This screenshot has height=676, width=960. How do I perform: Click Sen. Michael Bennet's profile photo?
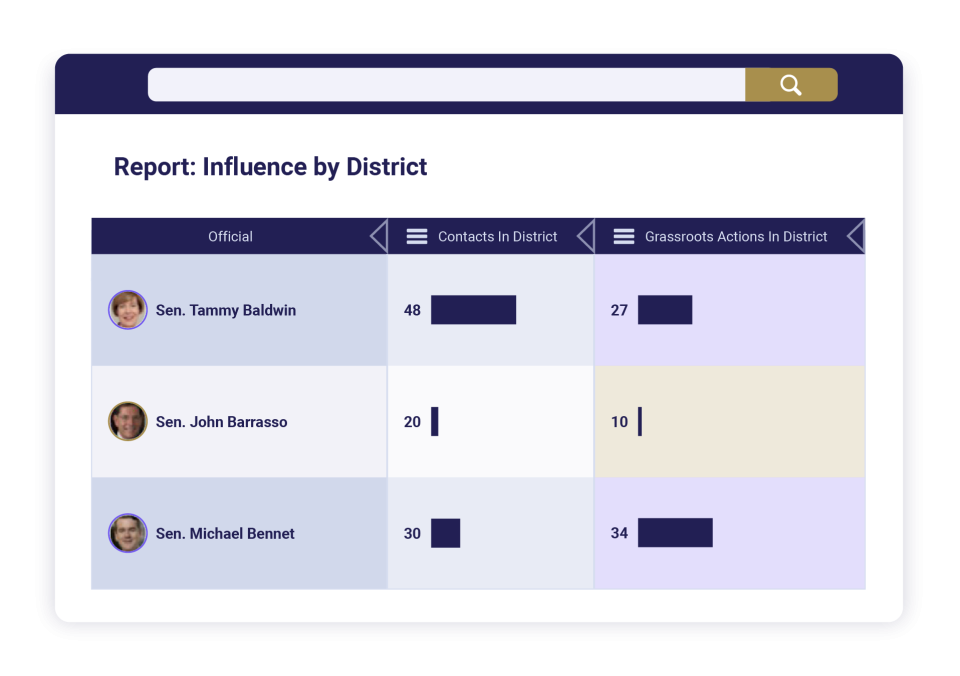tap(128, 533)
